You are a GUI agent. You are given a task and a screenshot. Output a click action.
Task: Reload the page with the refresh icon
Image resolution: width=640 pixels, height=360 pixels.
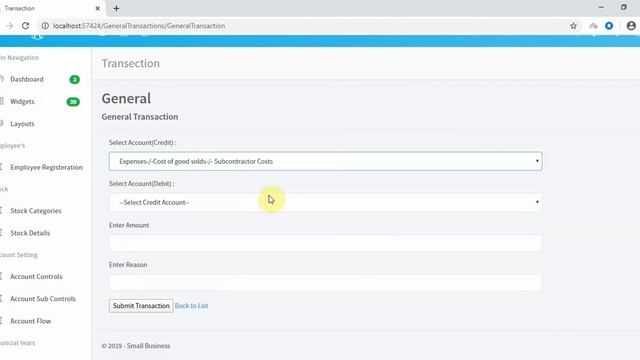click(x=25, y=26)
